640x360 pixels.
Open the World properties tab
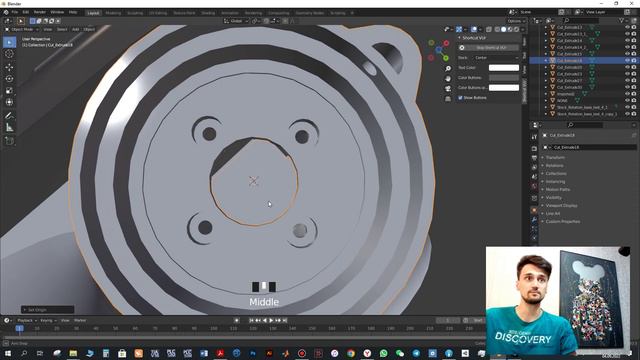pos(534,186)
